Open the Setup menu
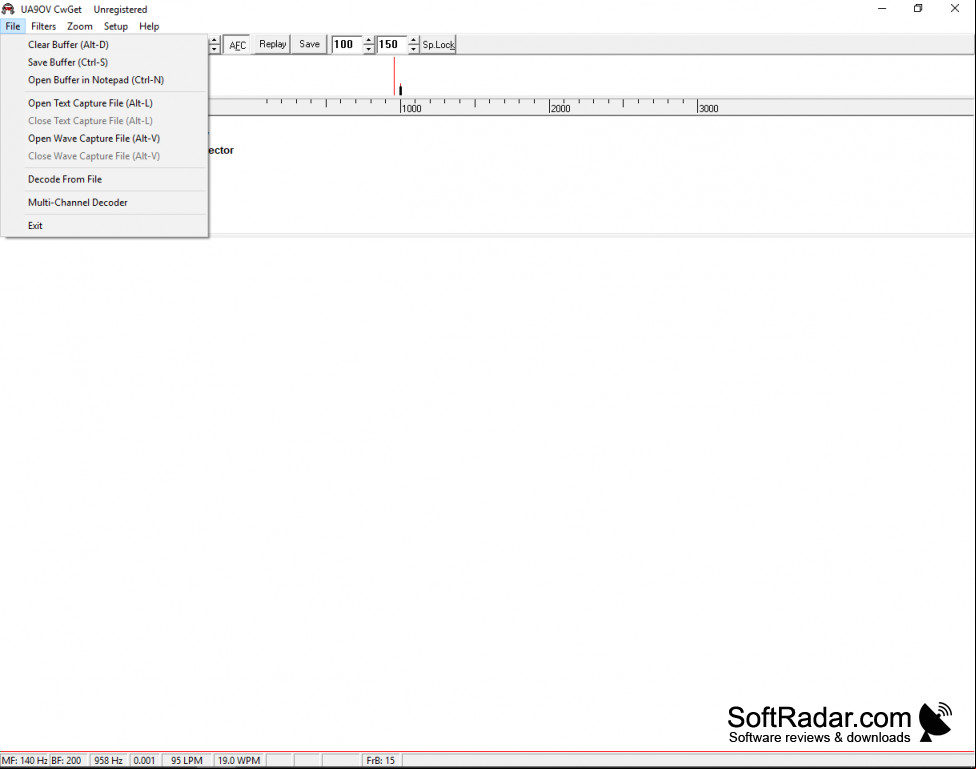Screen dimensions: 976x769 (116, 26)
